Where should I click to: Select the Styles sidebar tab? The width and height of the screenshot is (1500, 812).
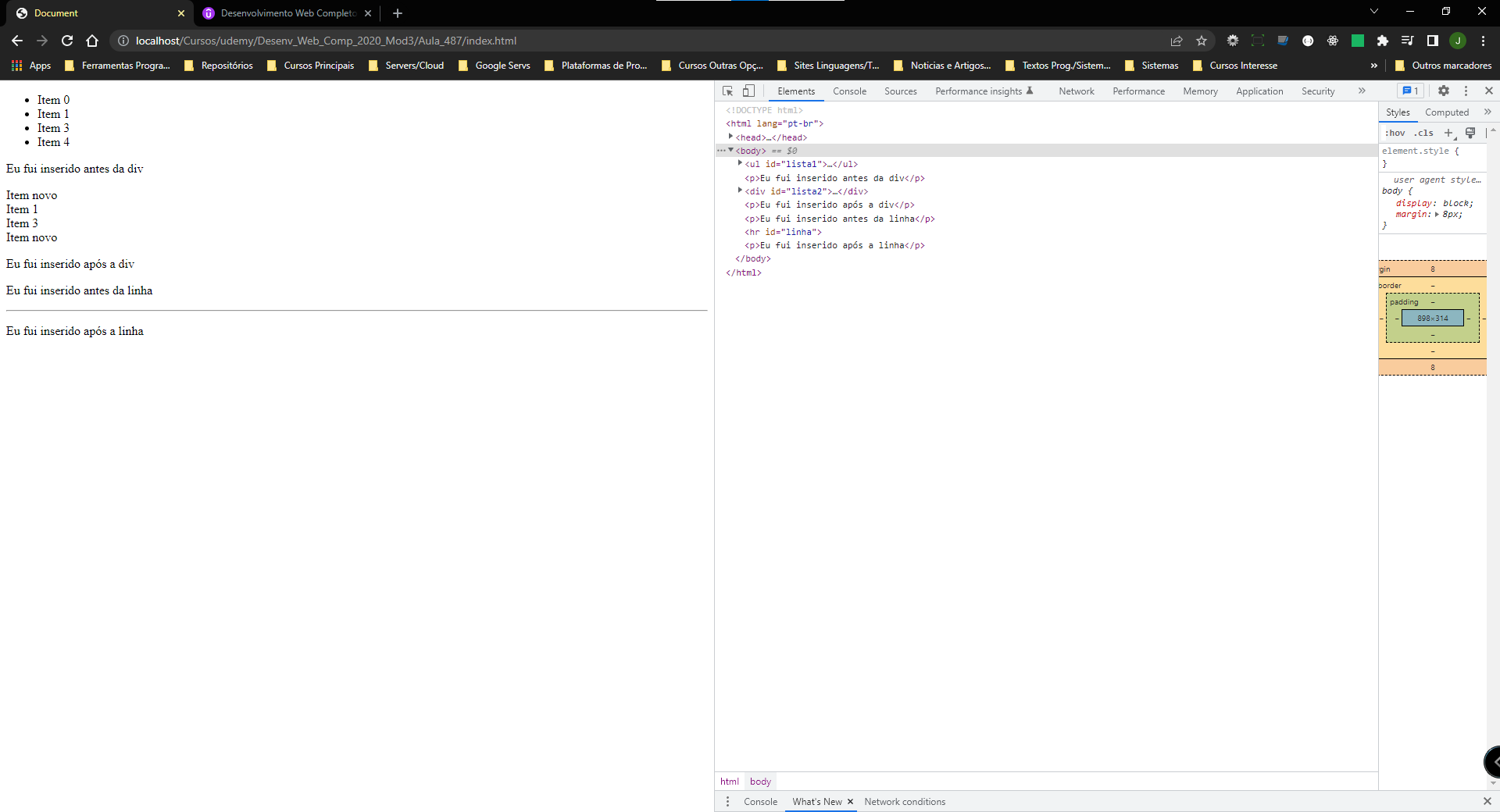coord(1398,112)
